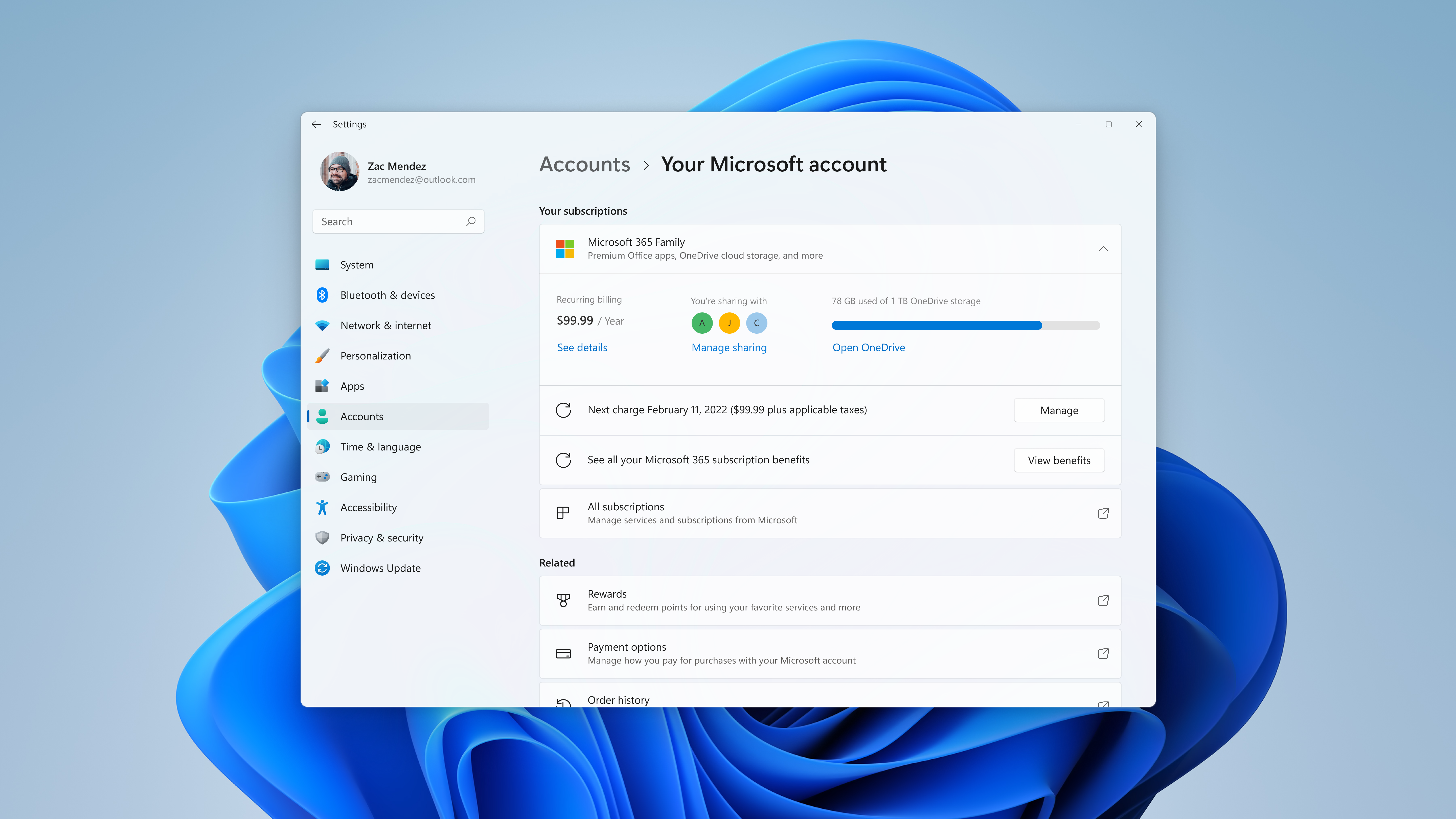Click the See details link
This screenshot has height=819, width=1456.
click(x=581, y=347)
